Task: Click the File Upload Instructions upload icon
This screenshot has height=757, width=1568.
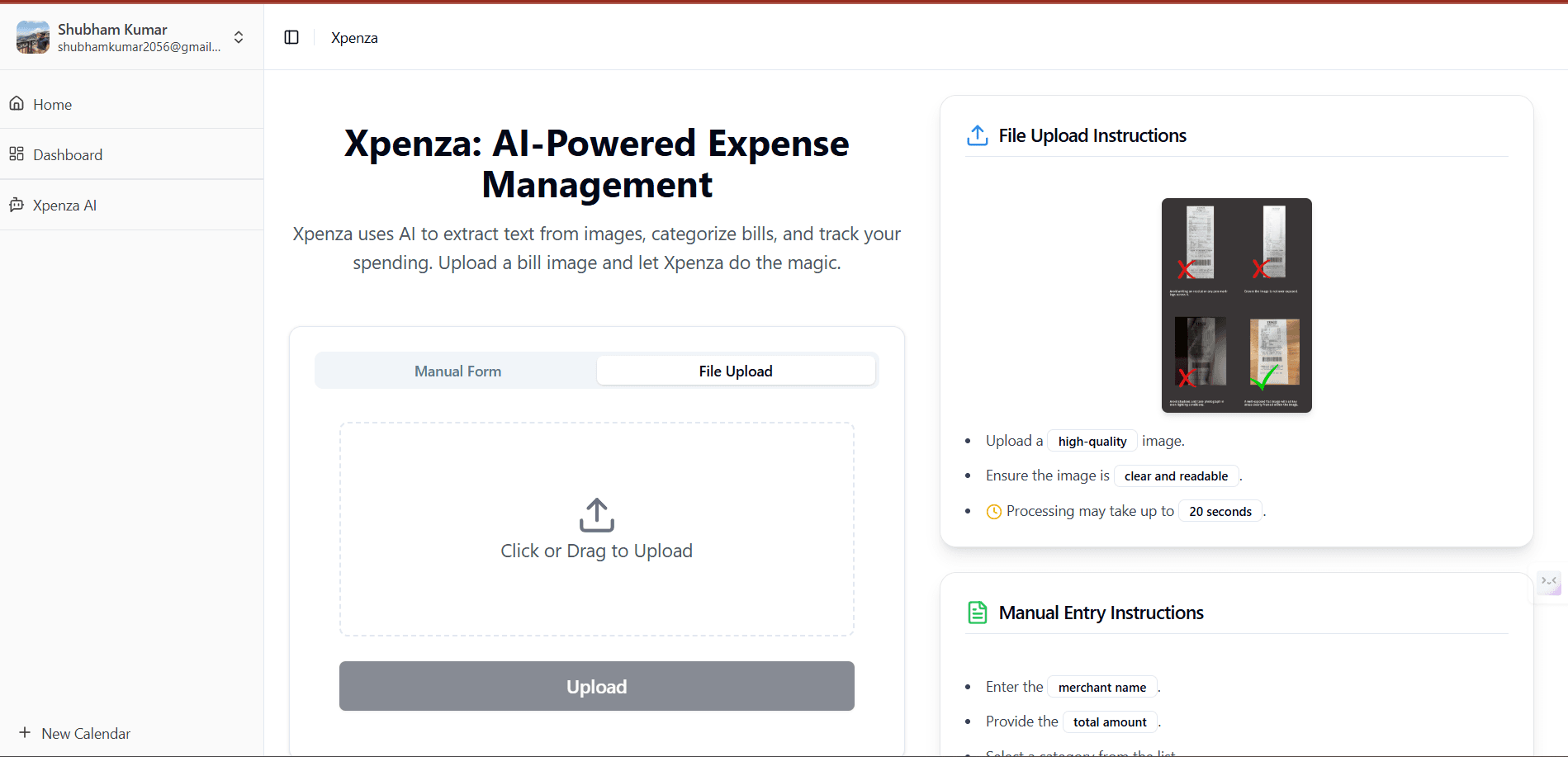Action: (978, 135)
